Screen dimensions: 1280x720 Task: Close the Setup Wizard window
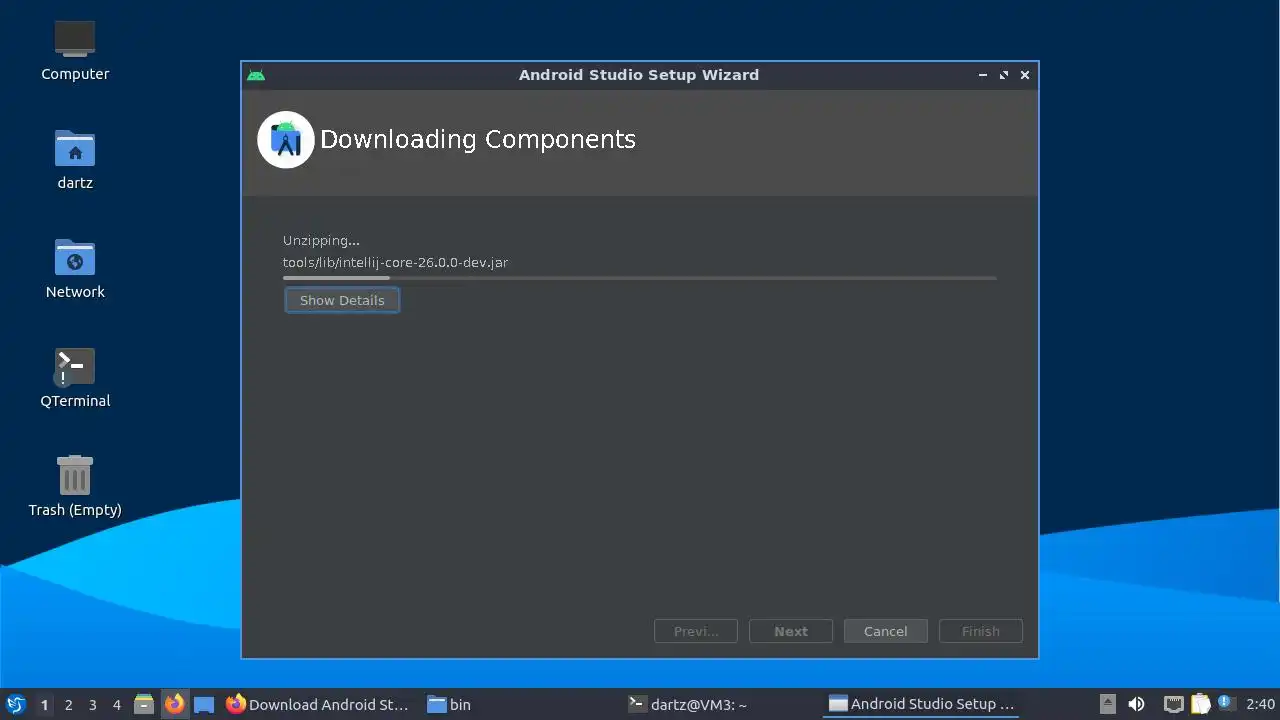click(x=1025, y=75)
